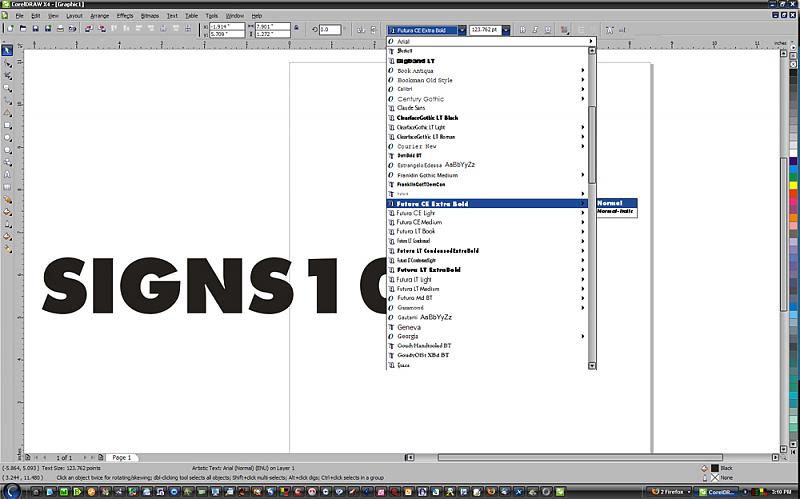The image size is (800, 499).
Task: Open the Effects menu
Action: 125,16
